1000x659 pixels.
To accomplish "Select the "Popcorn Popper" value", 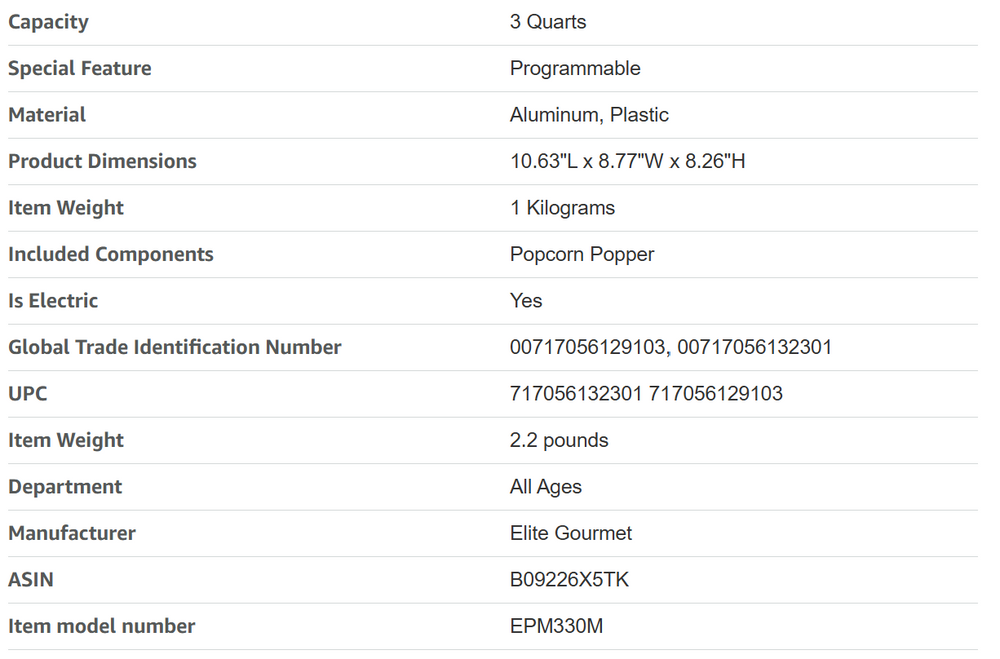I will point(582,254).
